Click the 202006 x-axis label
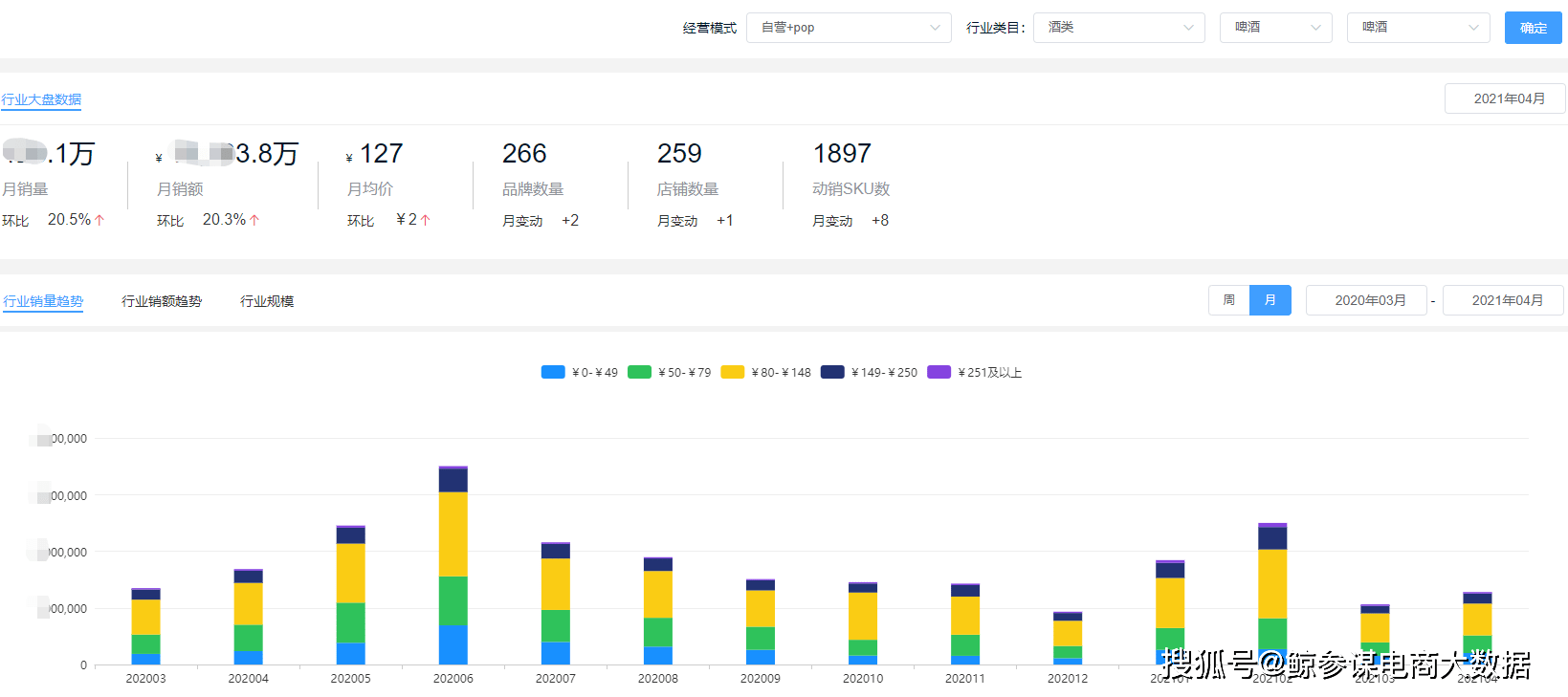This screenshot has width=1568, height=697. [x=453, y=679]
